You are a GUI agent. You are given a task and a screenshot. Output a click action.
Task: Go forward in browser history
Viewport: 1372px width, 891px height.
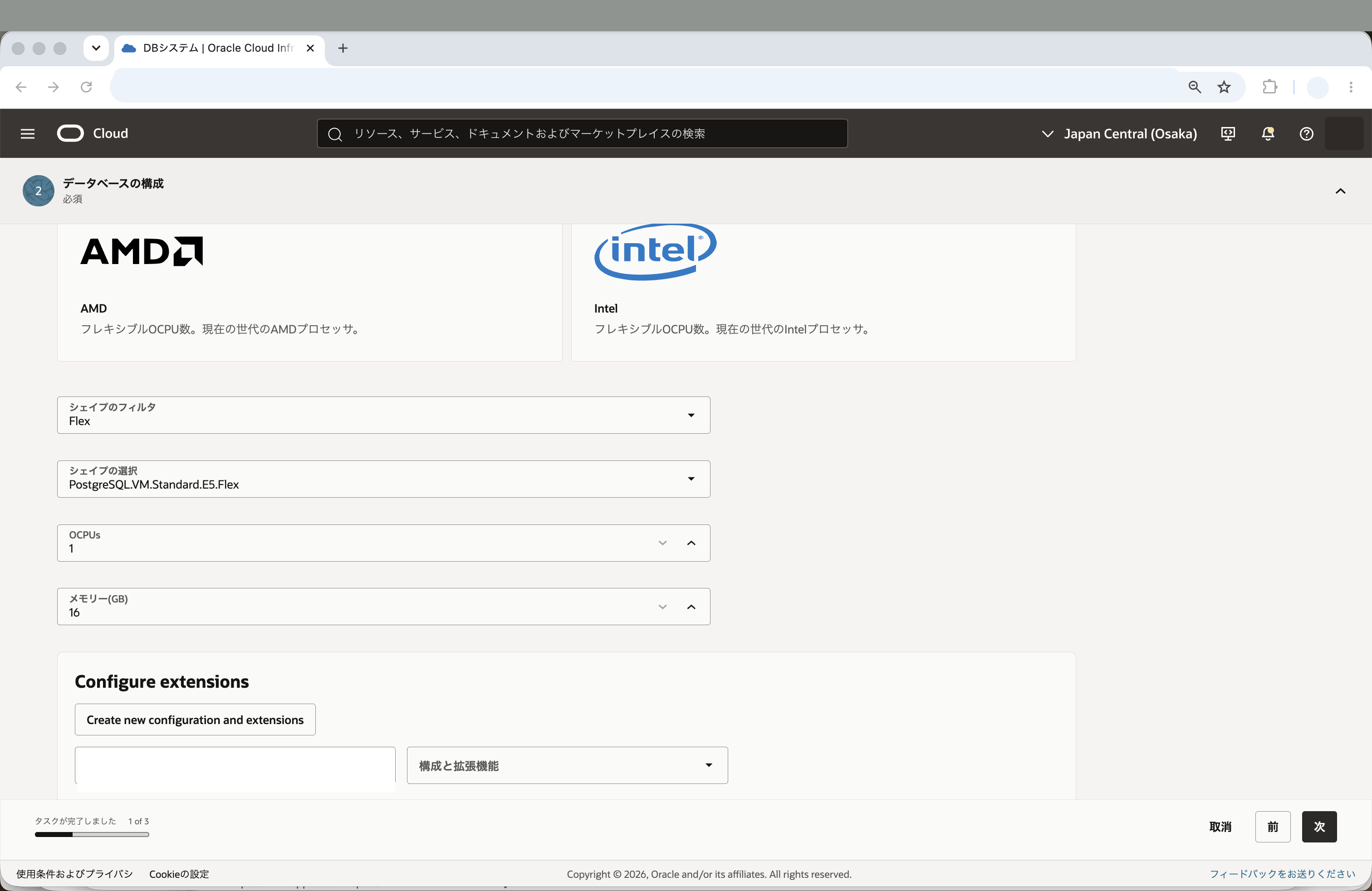click(x=54, y=87)
